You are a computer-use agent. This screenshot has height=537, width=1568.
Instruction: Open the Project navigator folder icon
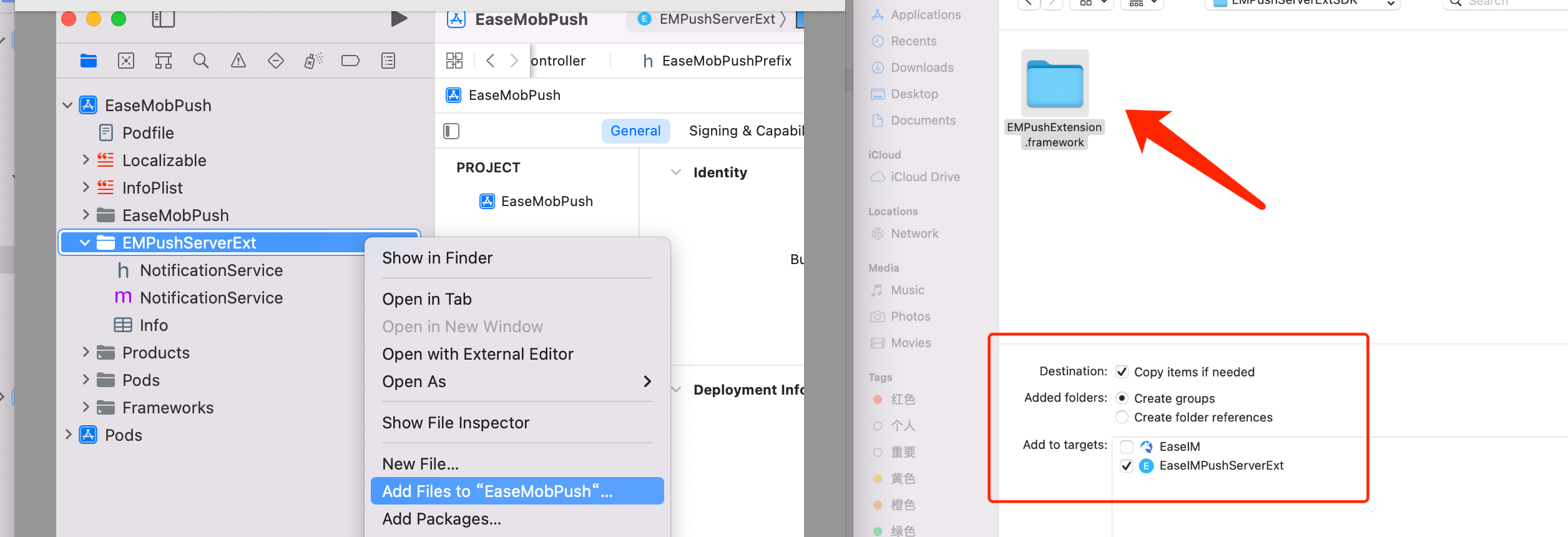coord(89,61)
